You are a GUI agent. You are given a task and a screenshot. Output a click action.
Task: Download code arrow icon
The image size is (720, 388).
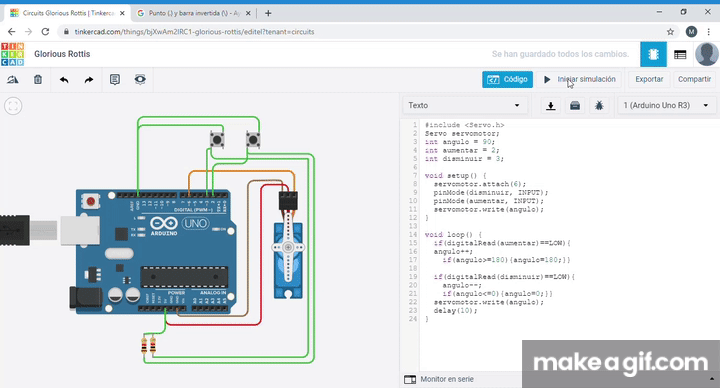coord(551,106)
